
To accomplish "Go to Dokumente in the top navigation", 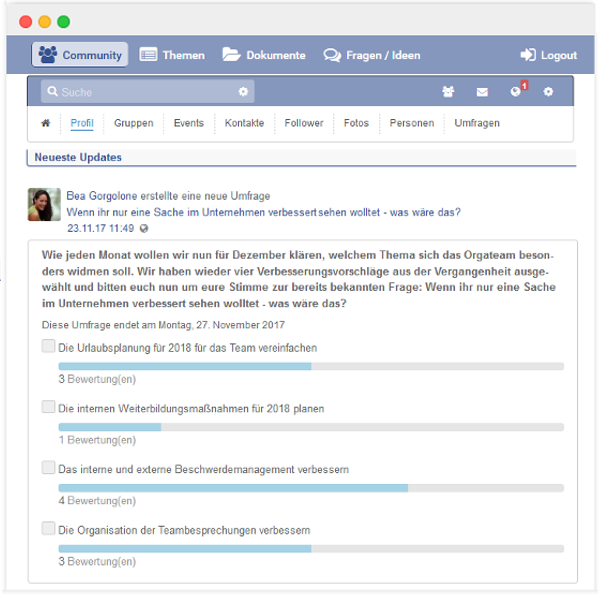I will [x=264, y=55].
